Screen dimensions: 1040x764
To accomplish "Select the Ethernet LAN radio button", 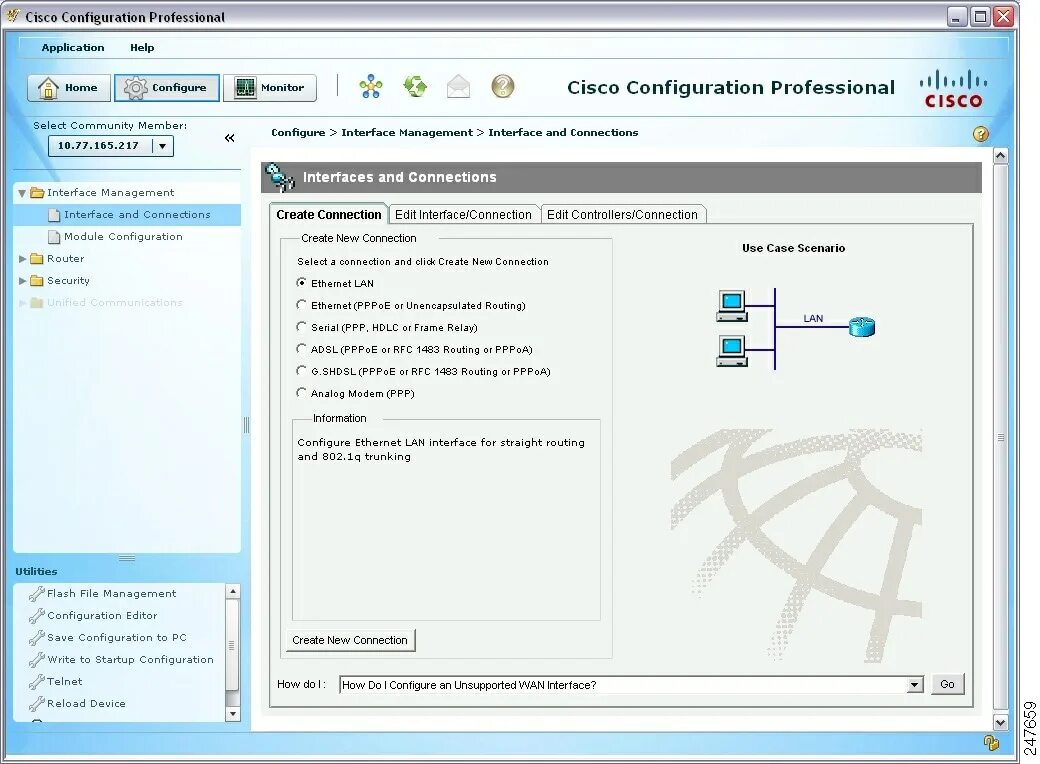I will click(x=301, y=283).
